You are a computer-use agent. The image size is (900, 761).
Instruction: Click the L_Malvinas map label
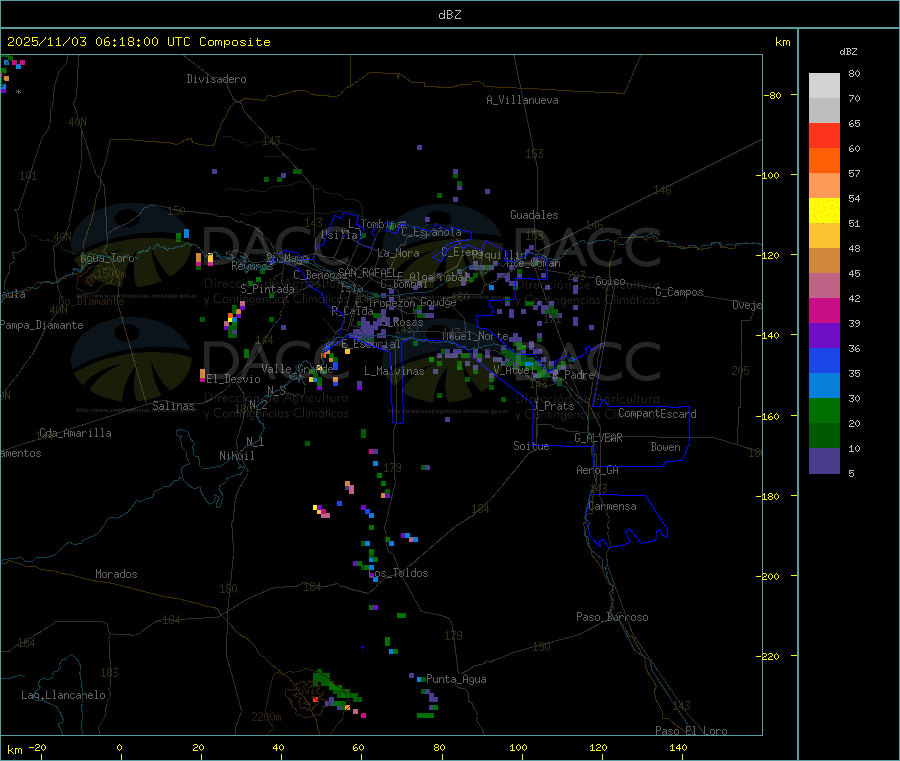point(394,371)
